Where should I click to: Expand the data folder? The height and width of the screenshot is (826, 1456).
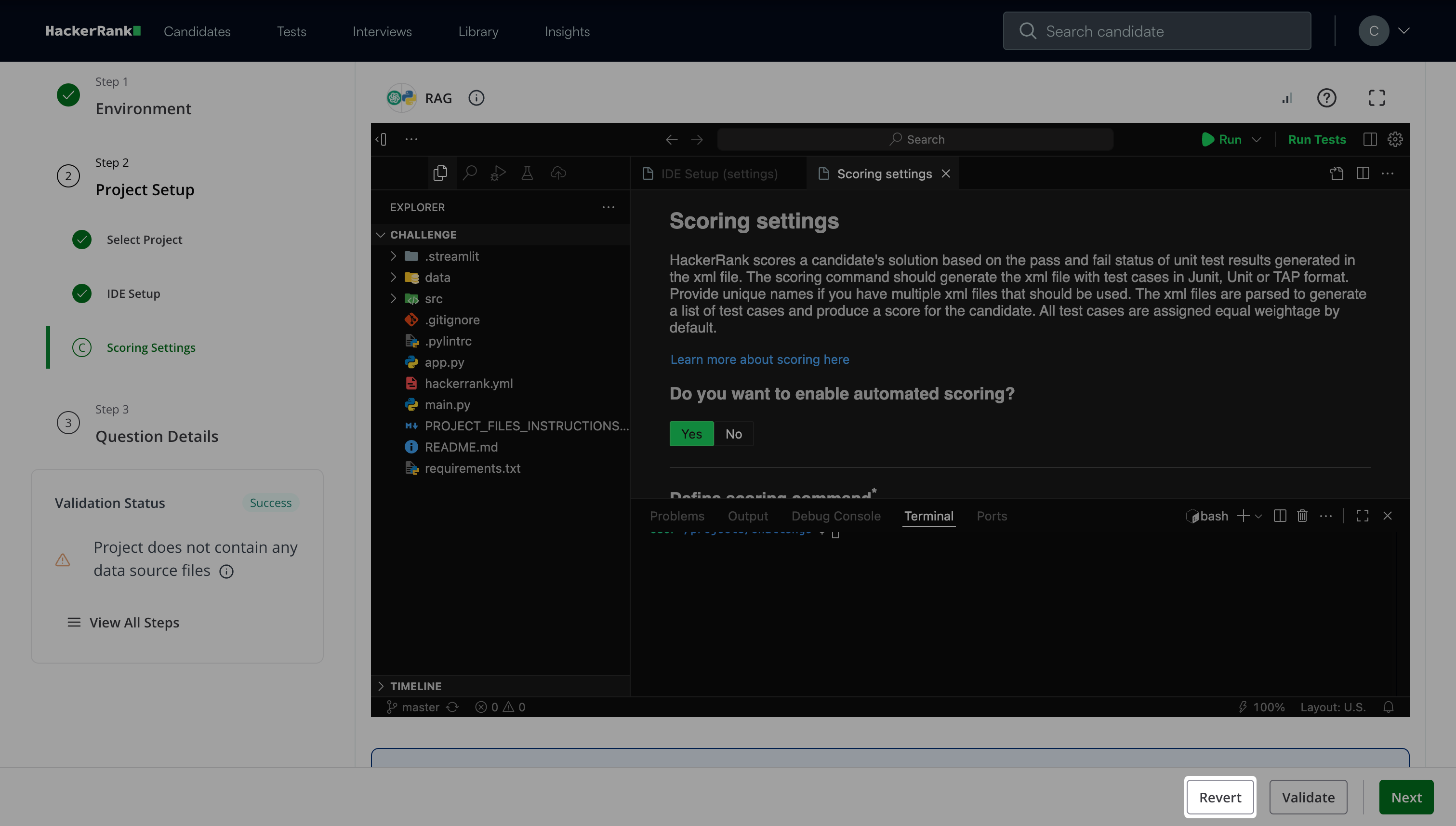coord(393,278)
